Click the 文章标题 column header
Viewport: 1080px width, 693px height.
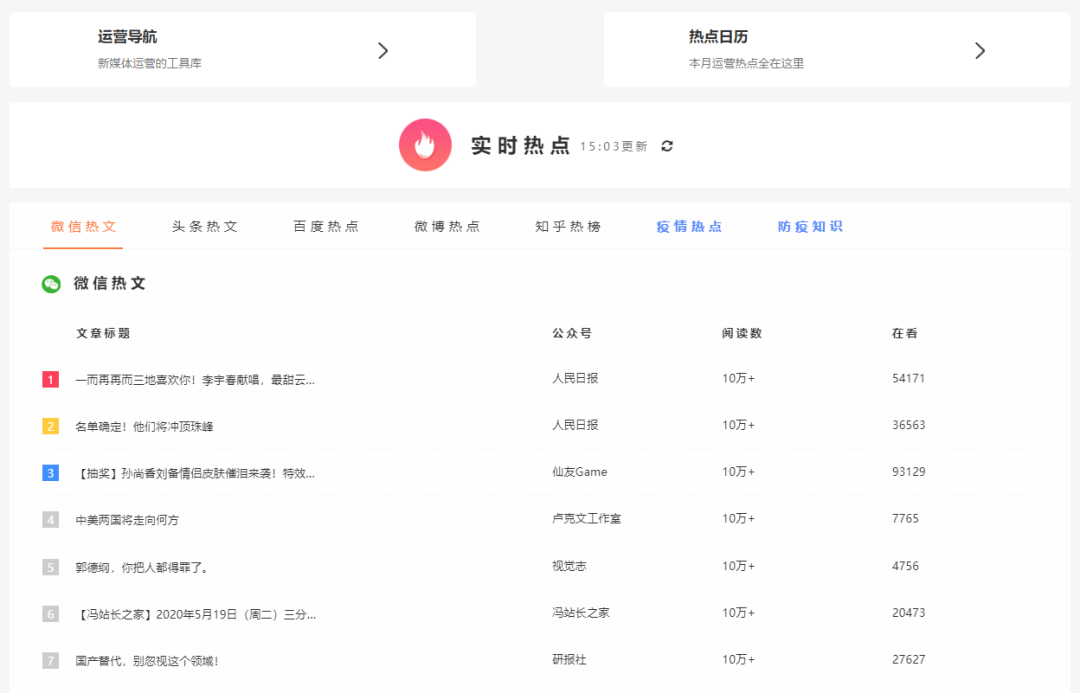tap(103, 333)
